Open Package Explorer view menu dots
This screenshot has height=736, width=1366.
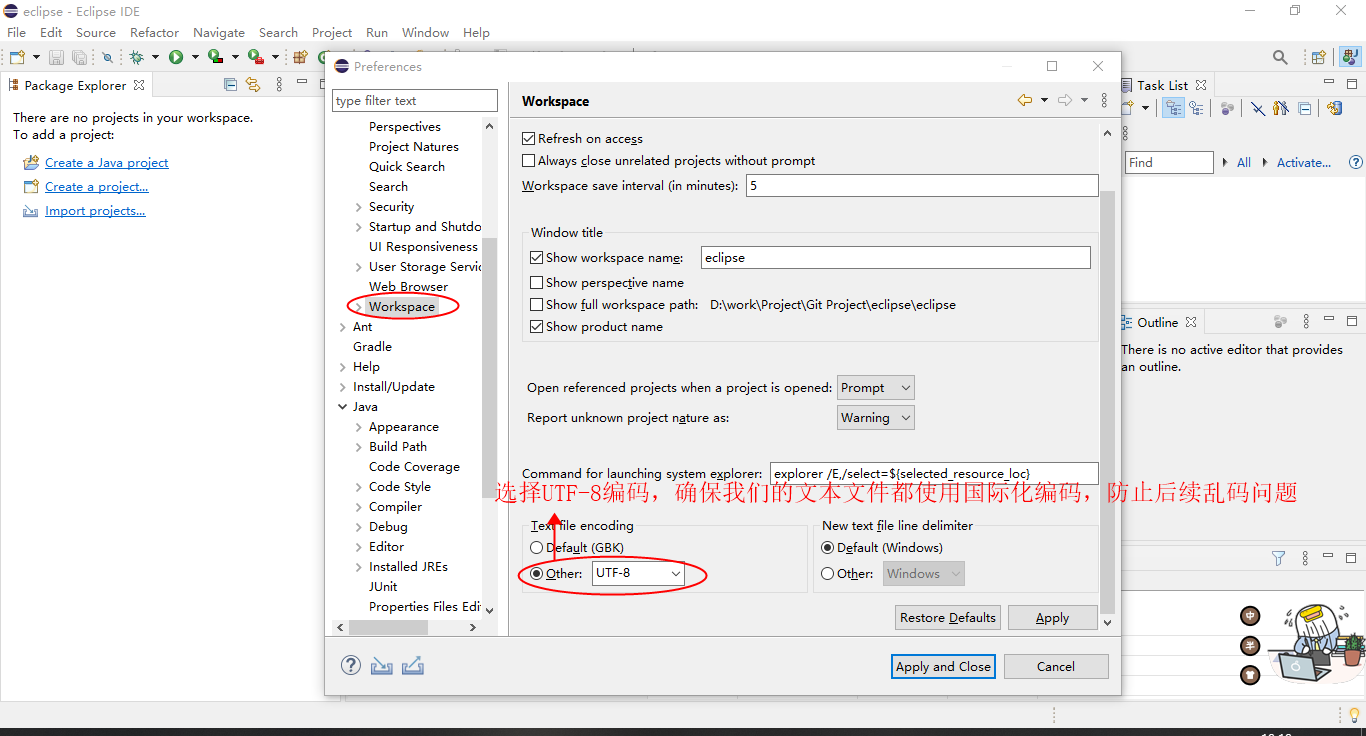click(279, 85)
